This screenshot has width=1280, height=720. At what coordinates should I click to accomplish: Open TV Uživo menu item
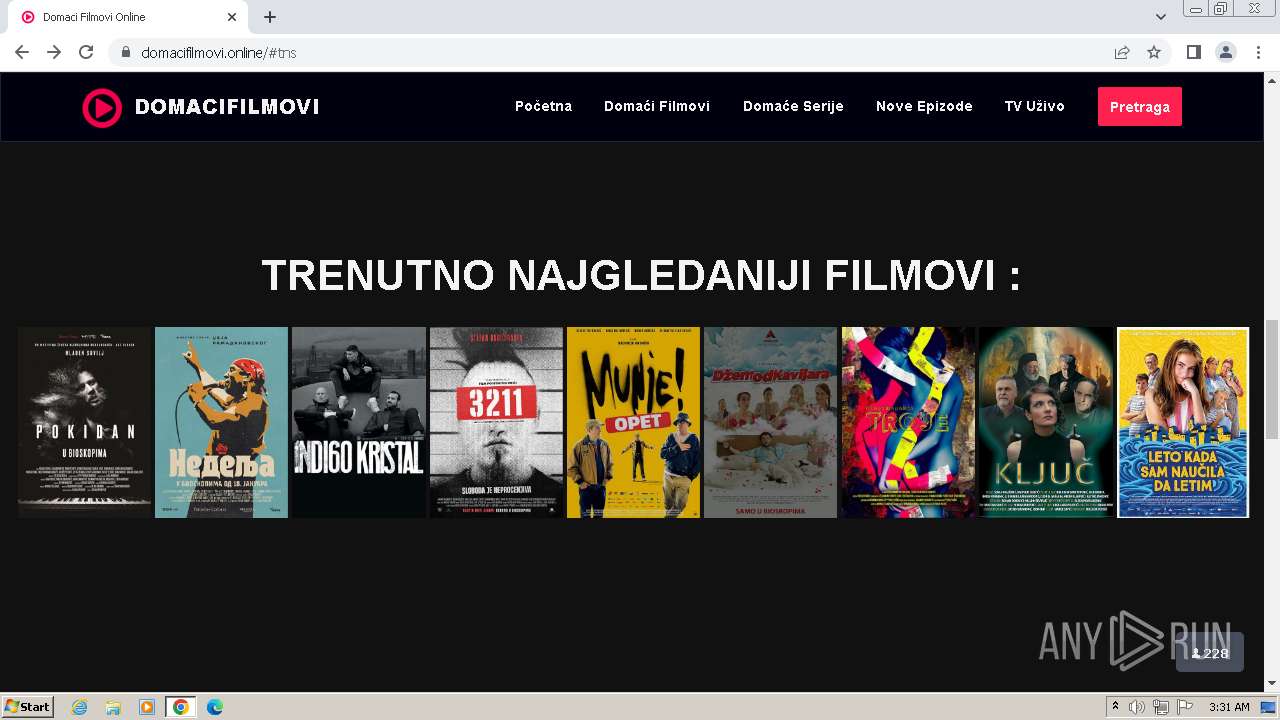[x=1035, y=106]
